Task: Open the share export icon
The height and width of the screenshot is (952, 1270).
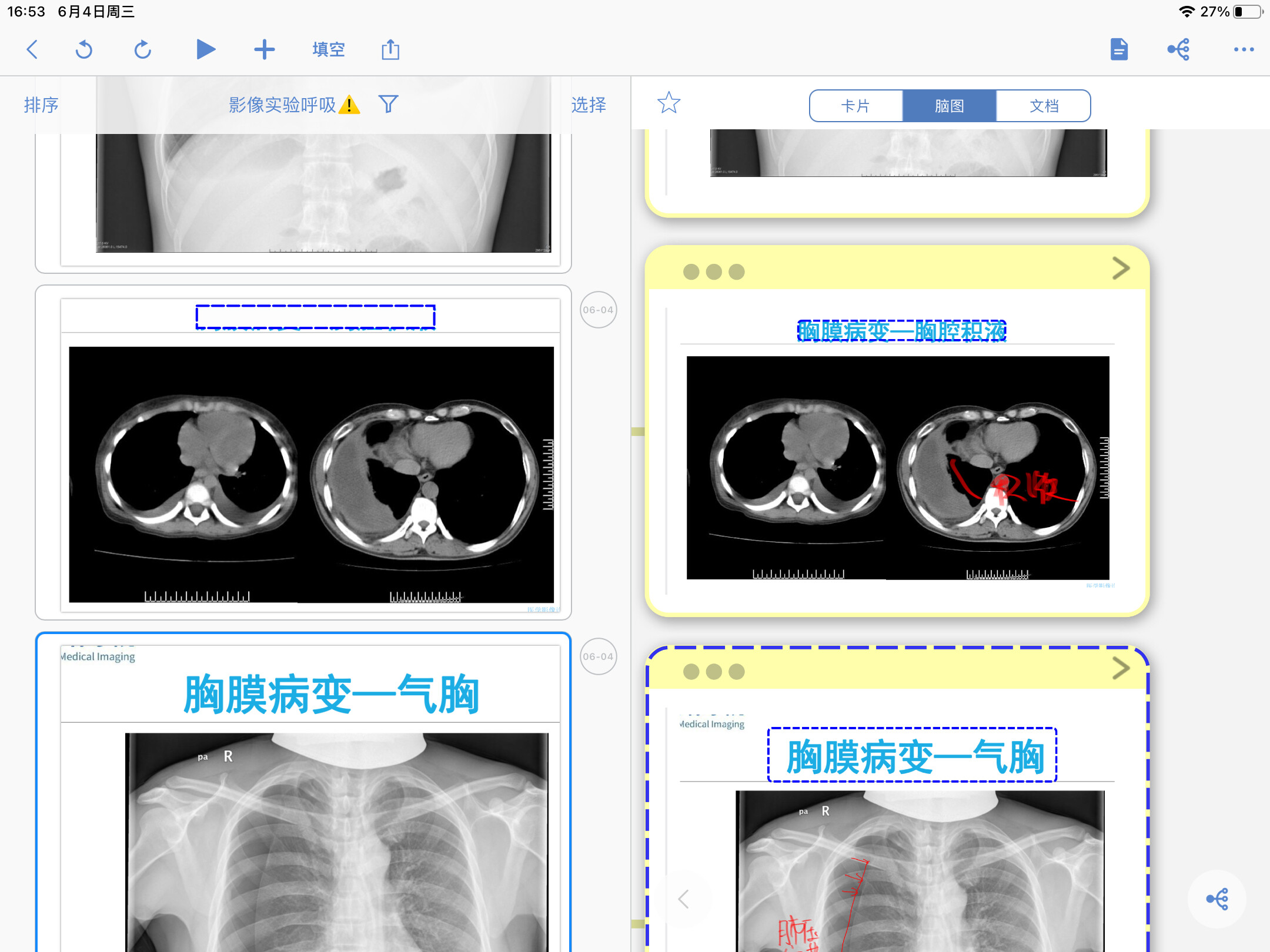Action: click(390, 49)
